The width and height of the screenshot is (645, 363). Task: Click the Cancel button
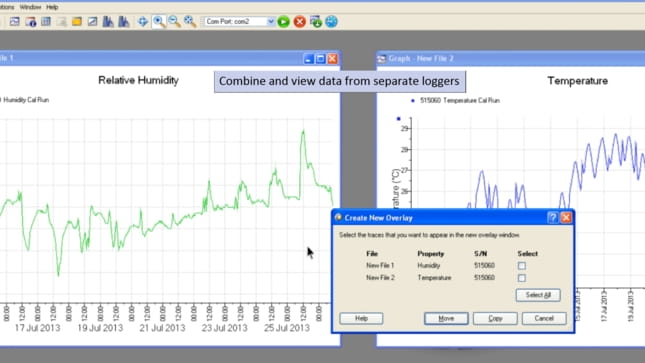(544, 318)
